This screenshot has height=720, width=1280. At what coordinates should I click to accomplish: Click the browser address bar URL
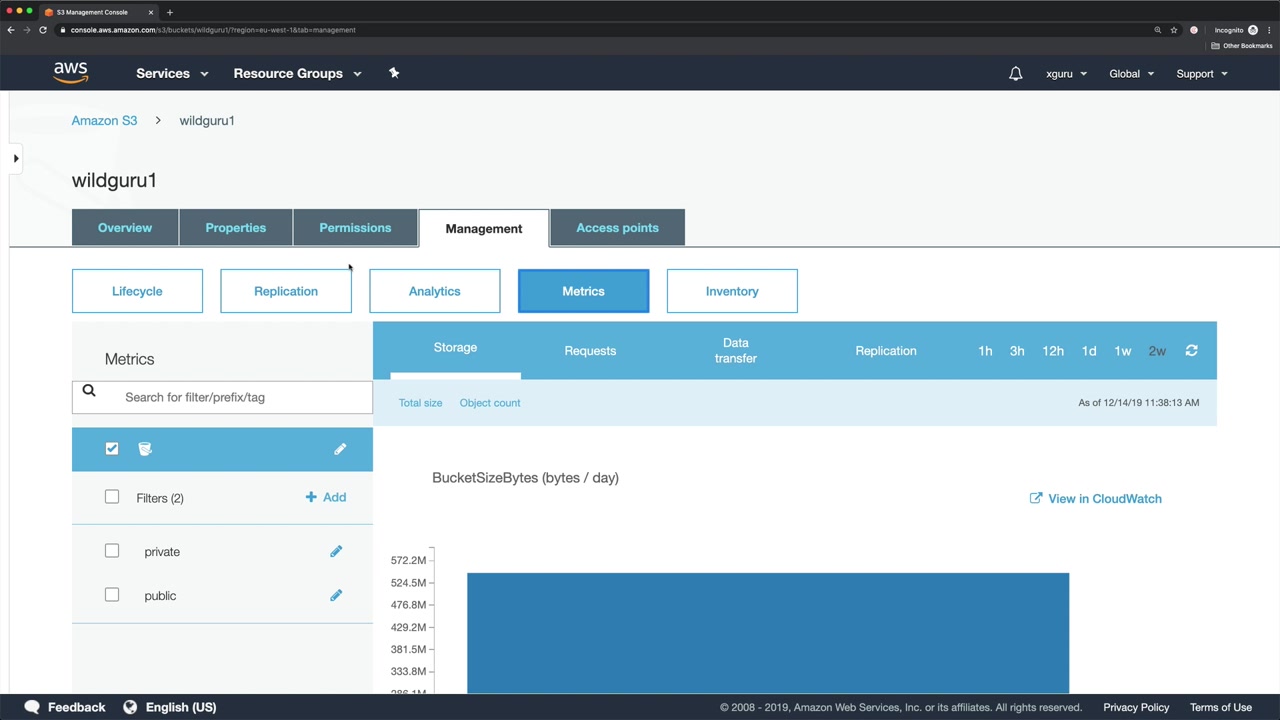click(213, 30)
